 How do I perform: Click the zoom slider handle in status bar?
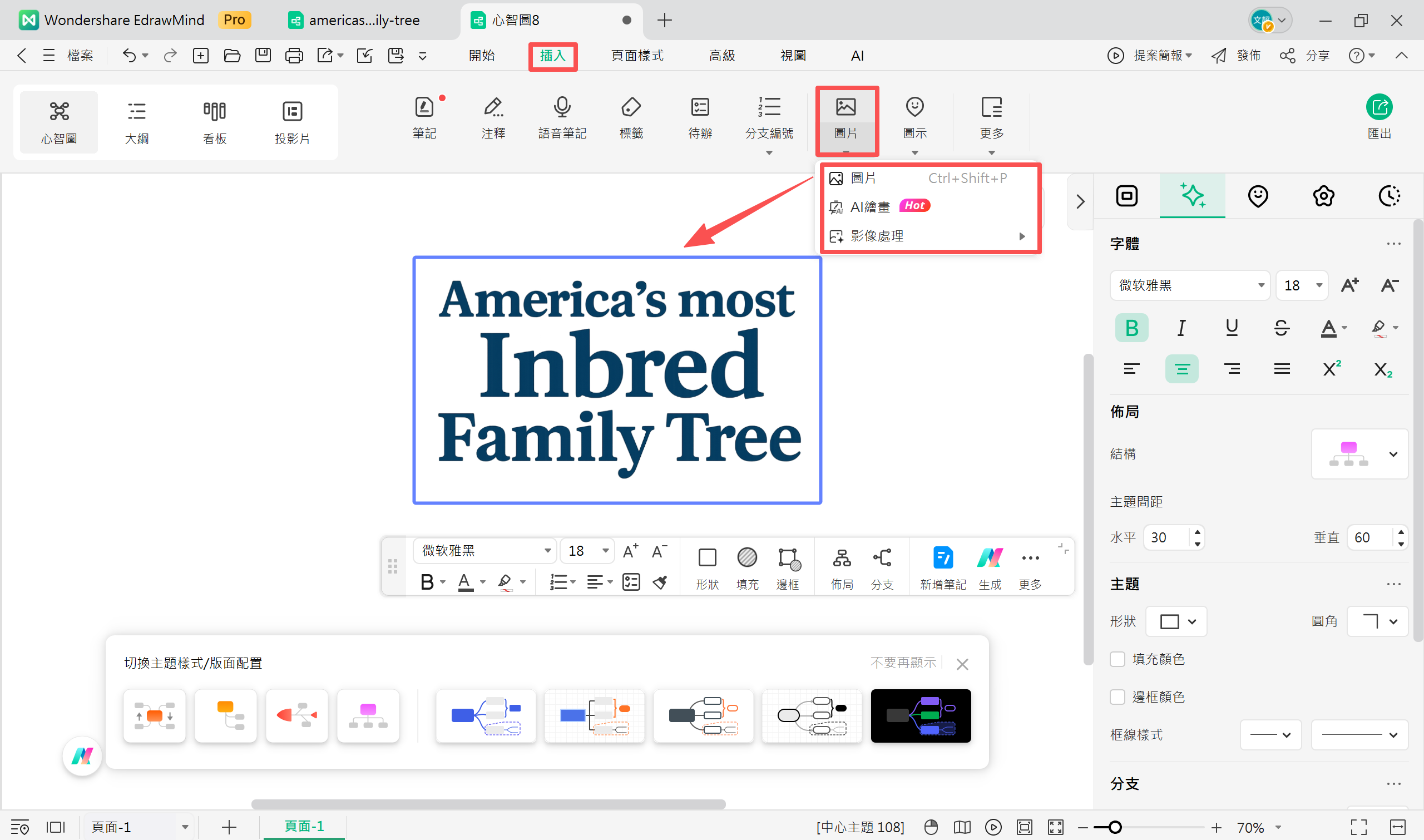[x=1115, y=828]
